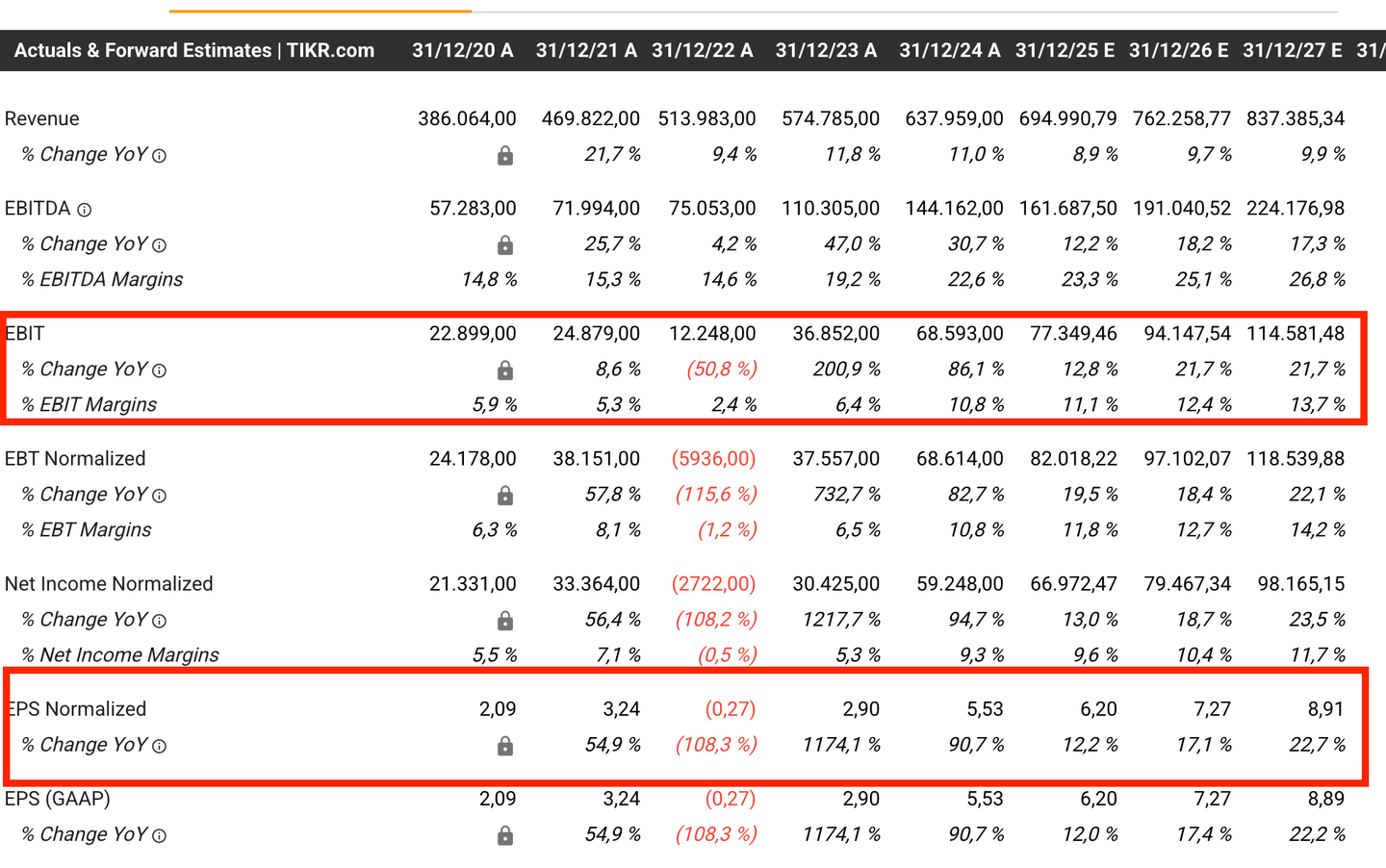Click the orange active tab underline
Image resolution: width=1386 pixels, height=868 pixels.
pos(320,12)
